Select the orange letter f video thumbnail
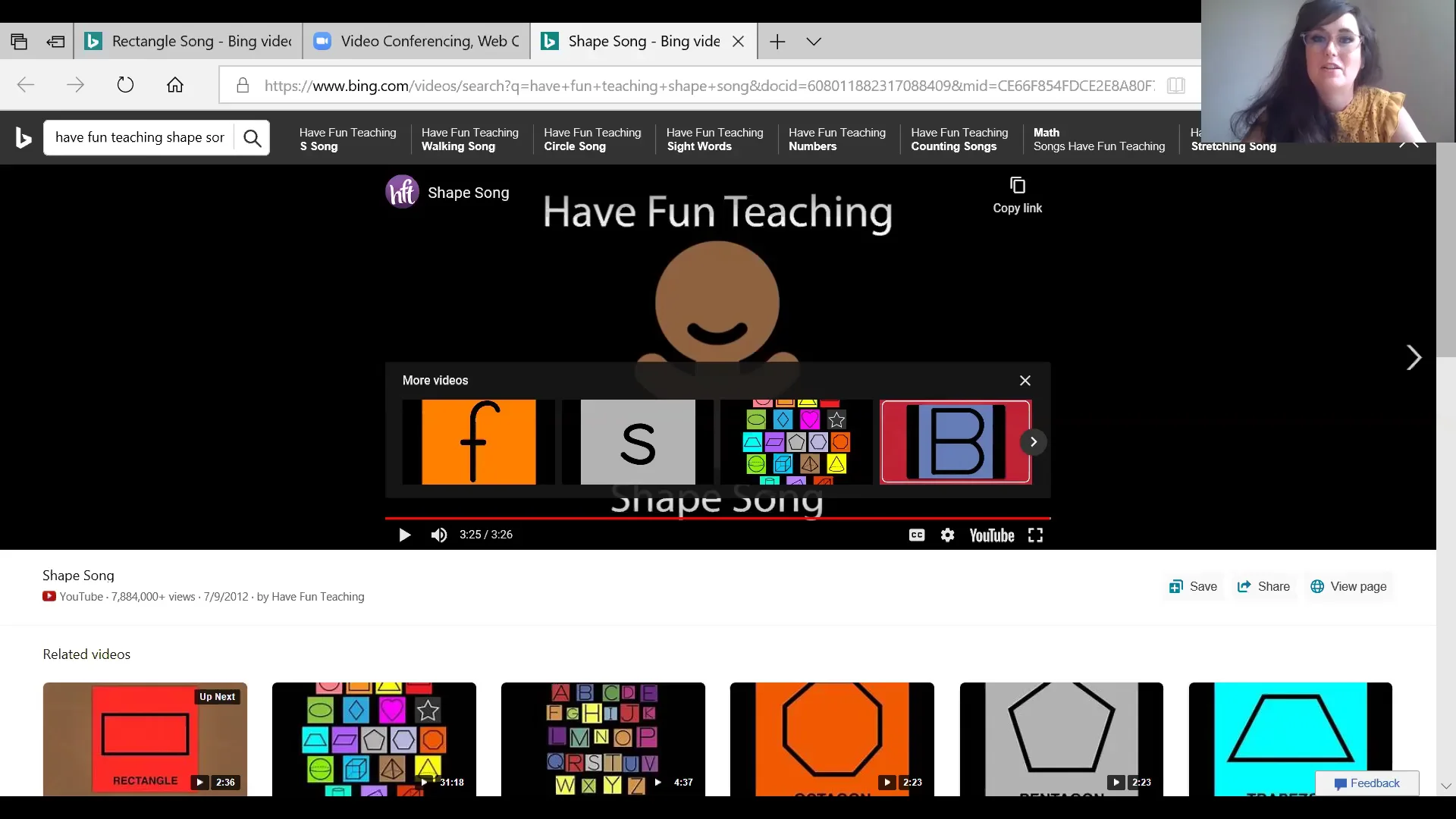Image resolution: width=1456 pixels, height=819 pixels. point(479,442)
